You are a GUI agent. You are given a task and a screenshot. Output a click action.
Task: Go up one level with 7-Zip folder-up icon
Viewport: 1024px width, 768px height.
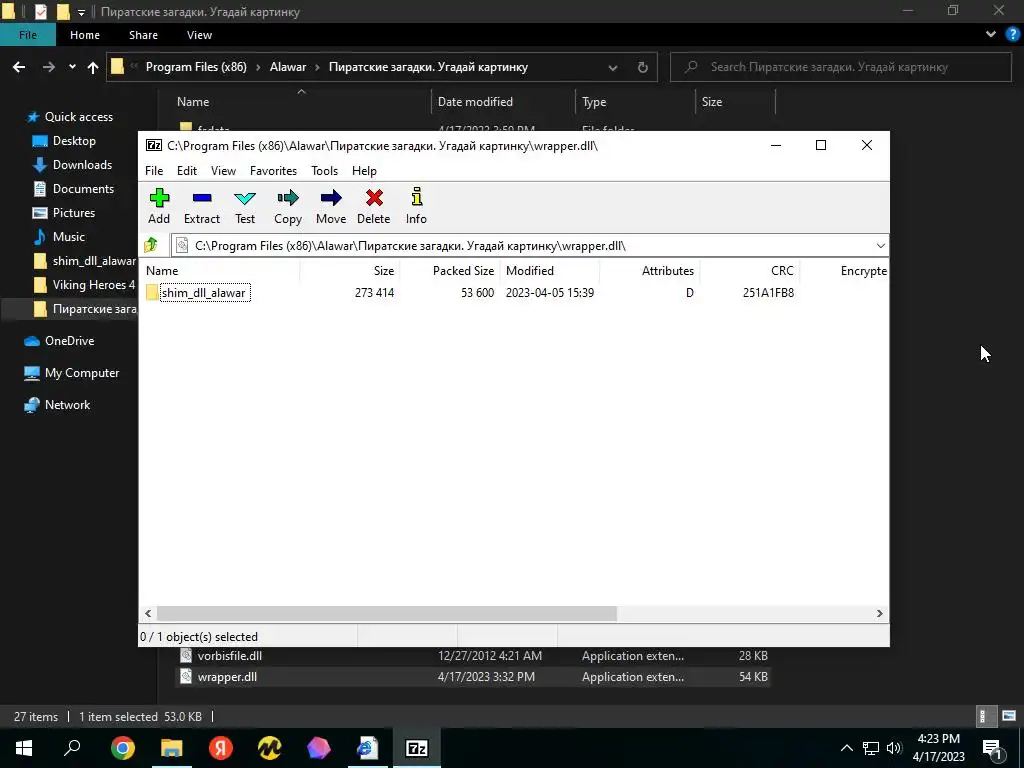tap(152, 246)
